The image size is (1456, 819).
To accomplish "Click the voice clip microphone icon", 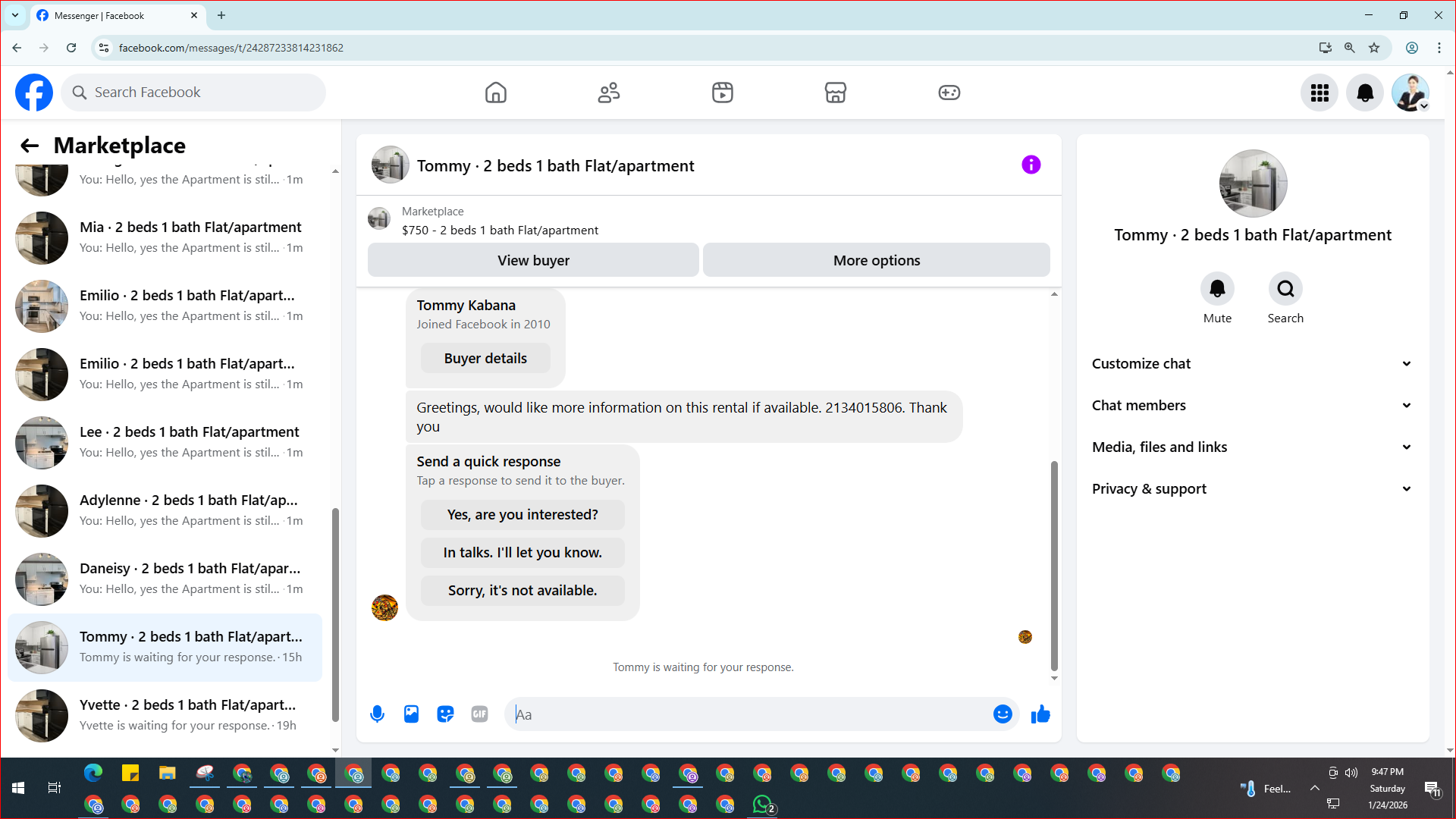I will pos(377,714).
